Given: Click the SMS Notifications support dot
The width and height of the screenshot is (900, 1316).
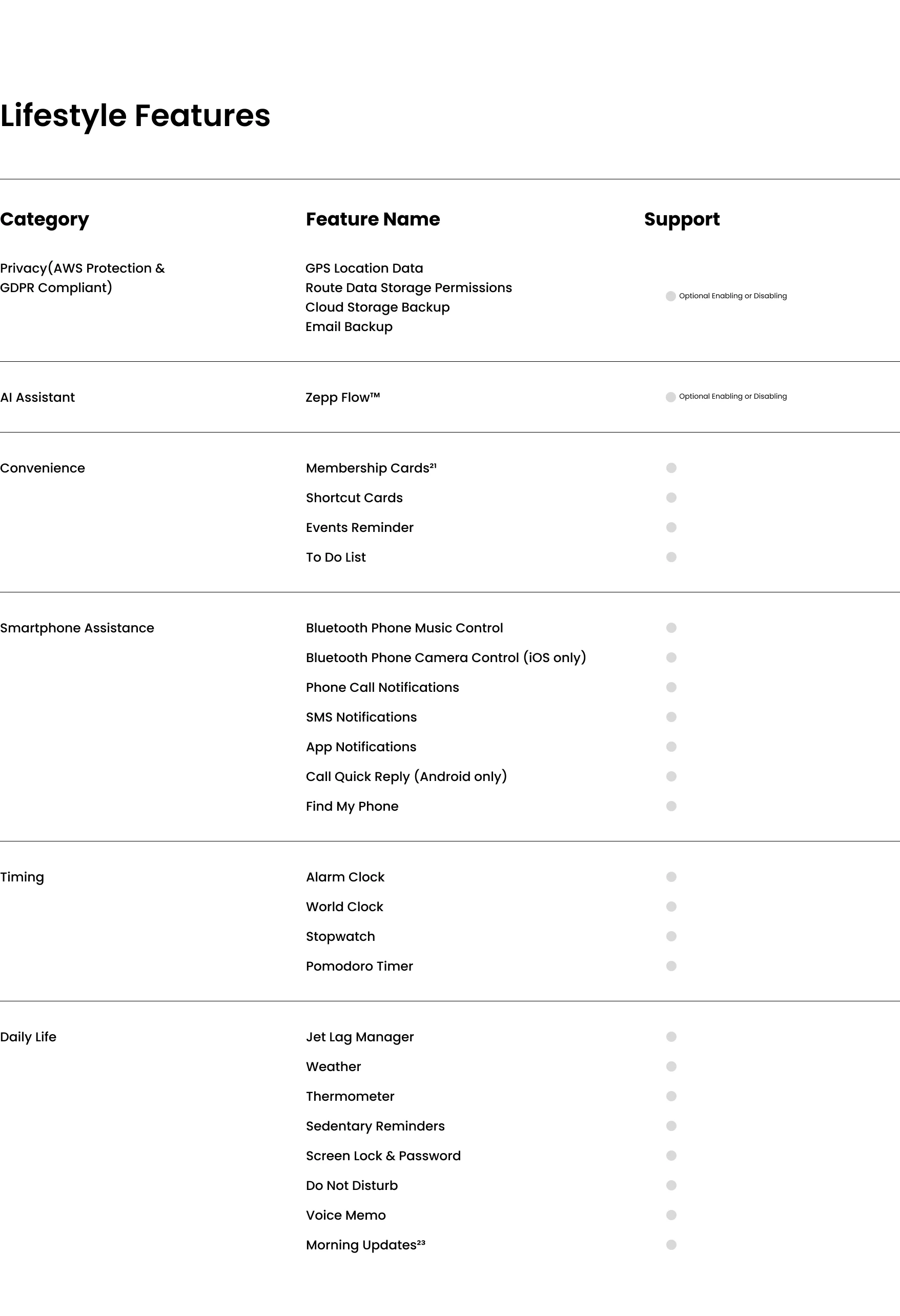Looking at the screenshot, I should coord(671,717).
